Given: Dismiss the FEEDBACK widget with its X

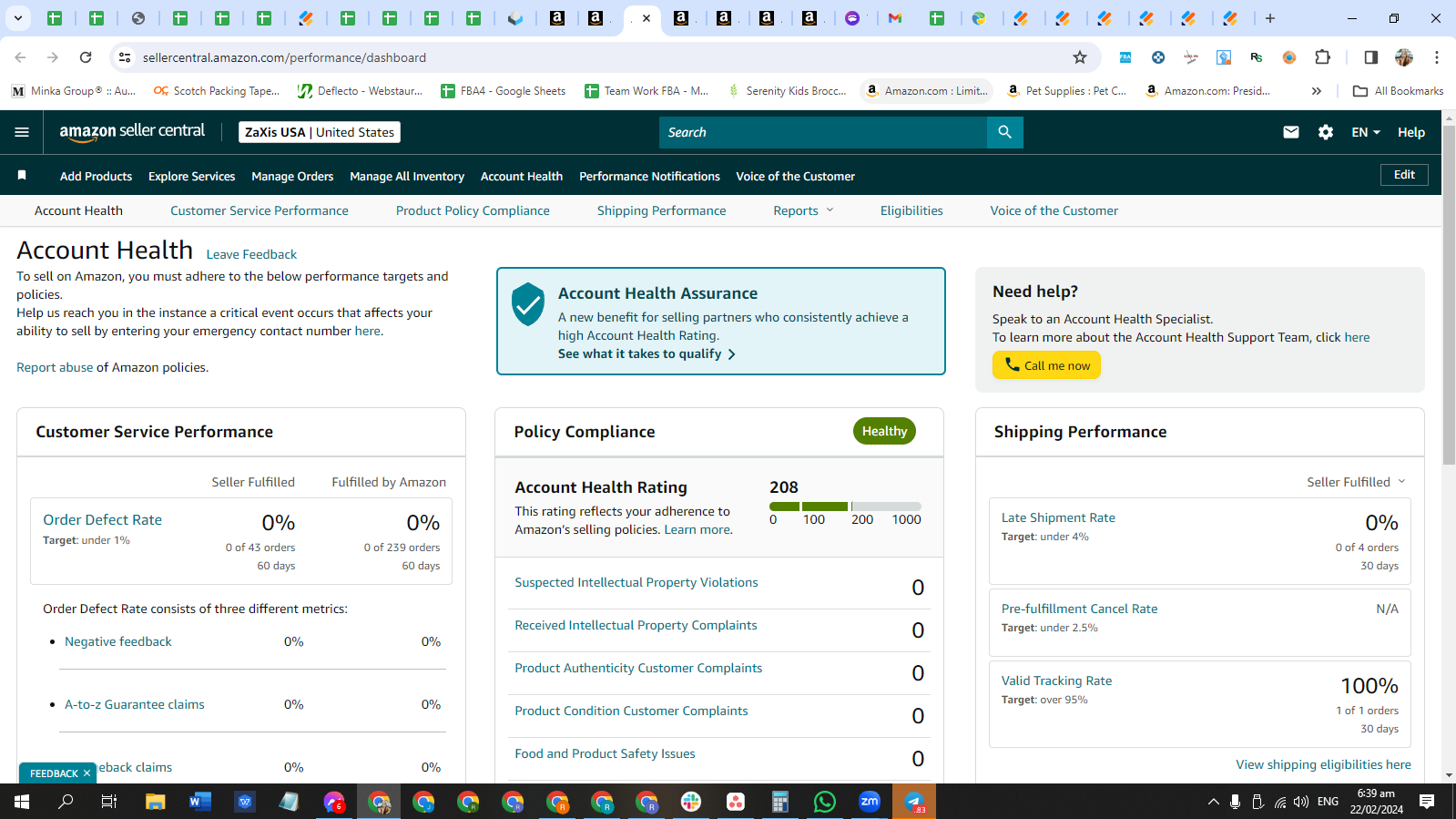Looking at the screenshot, I should click(x=87, y=773).
